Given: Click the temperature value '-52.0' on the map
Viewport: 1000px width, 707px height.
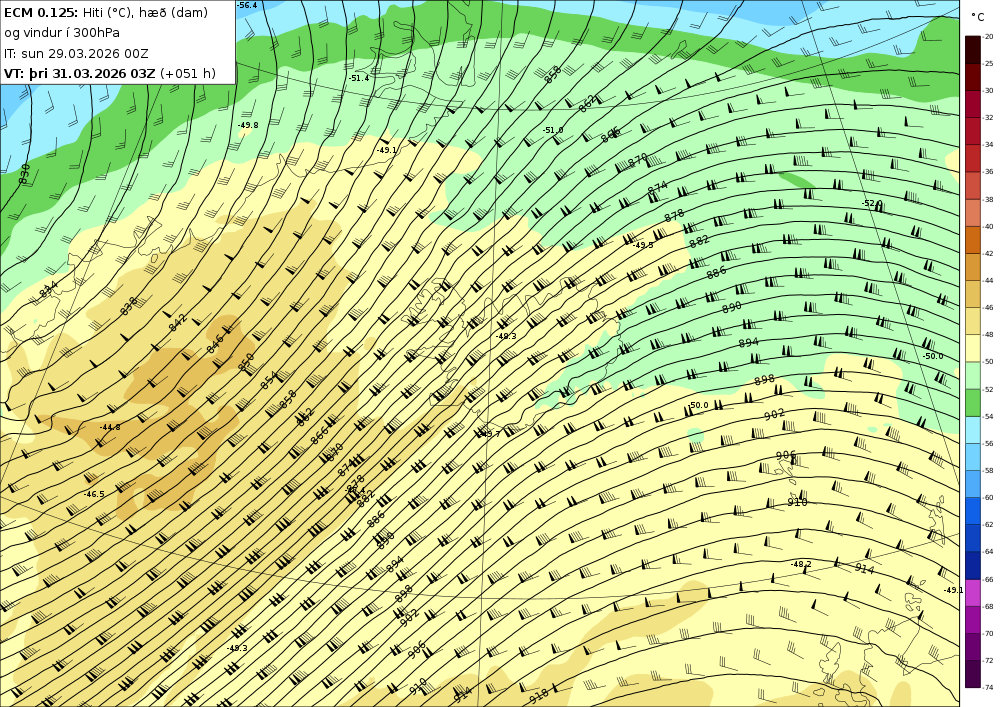Looking at the screenshot, I should [872, 203].
